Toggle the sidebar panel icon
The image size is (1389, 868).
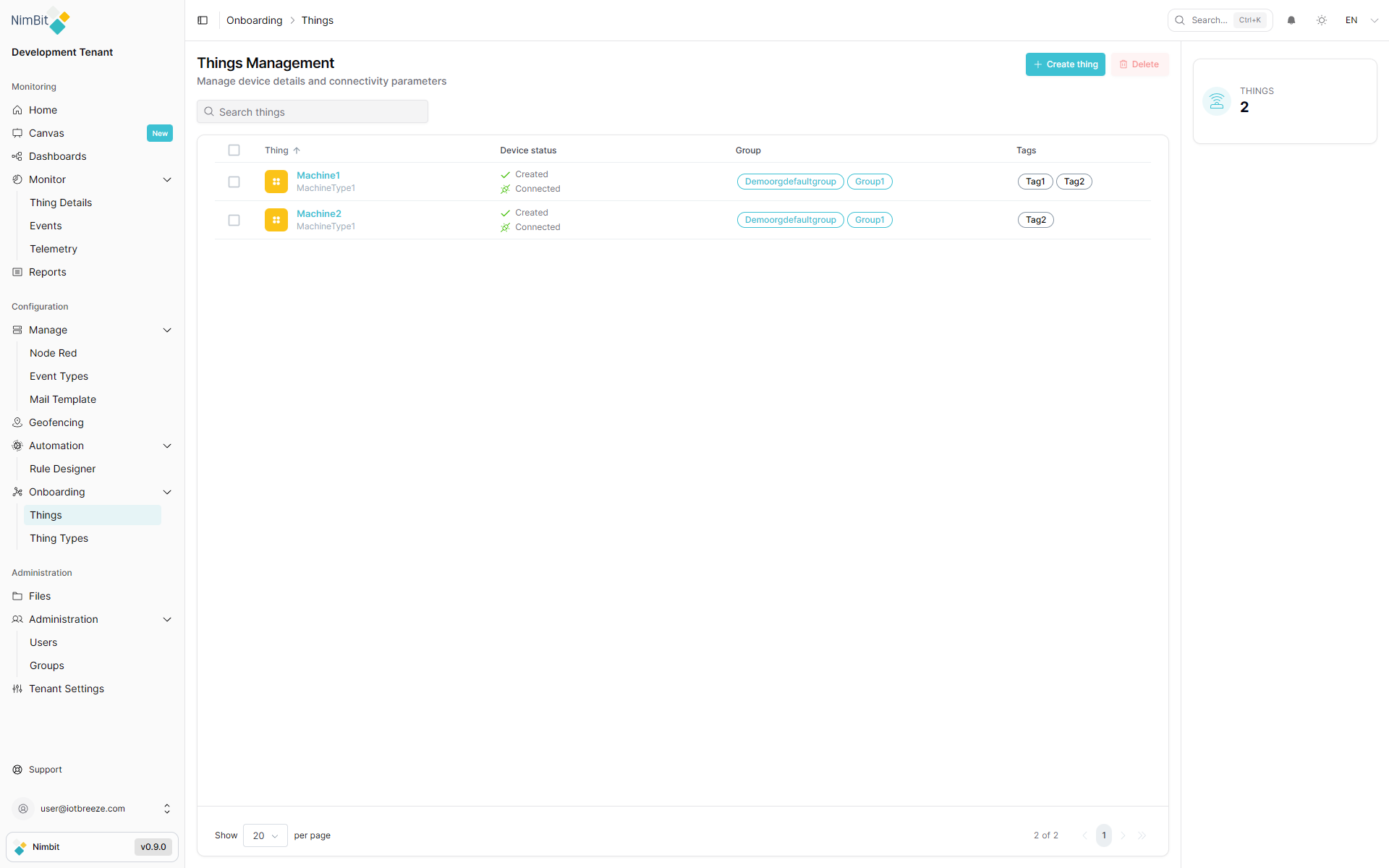point(203,20)
